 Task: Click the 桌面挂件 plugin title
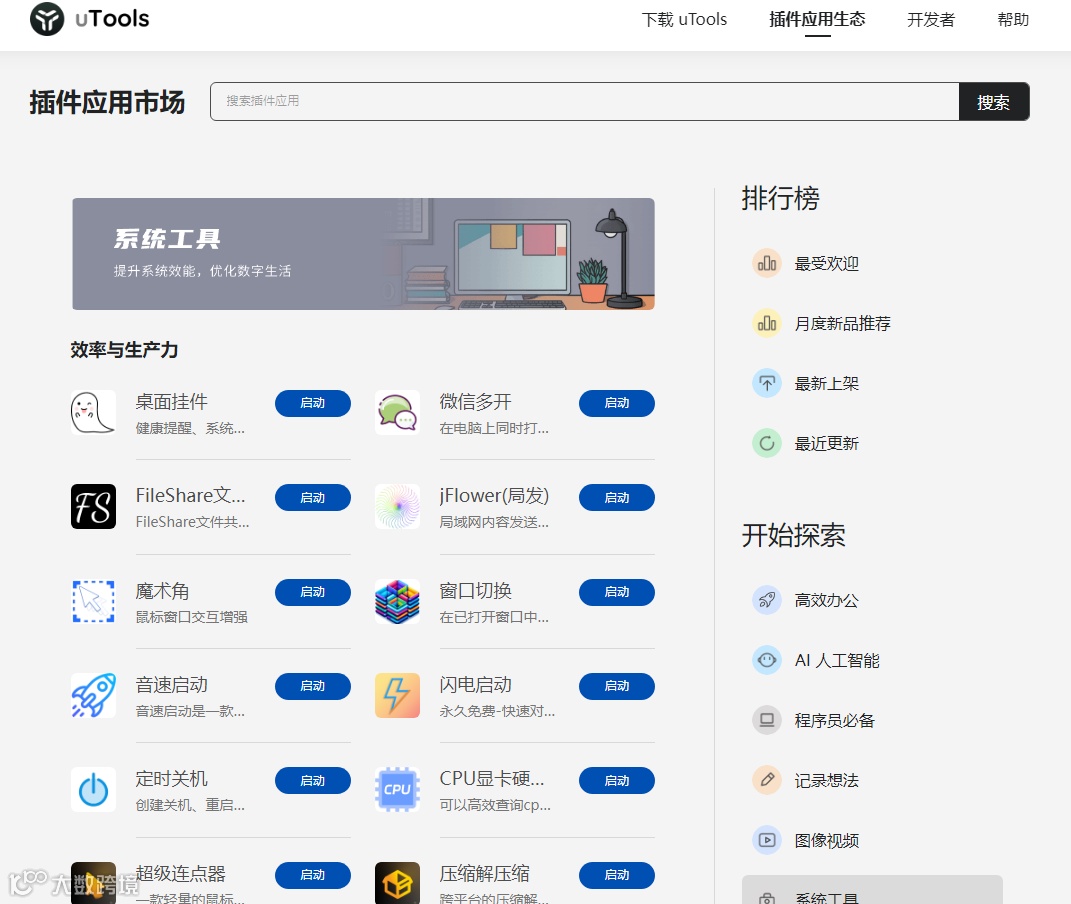171,401
